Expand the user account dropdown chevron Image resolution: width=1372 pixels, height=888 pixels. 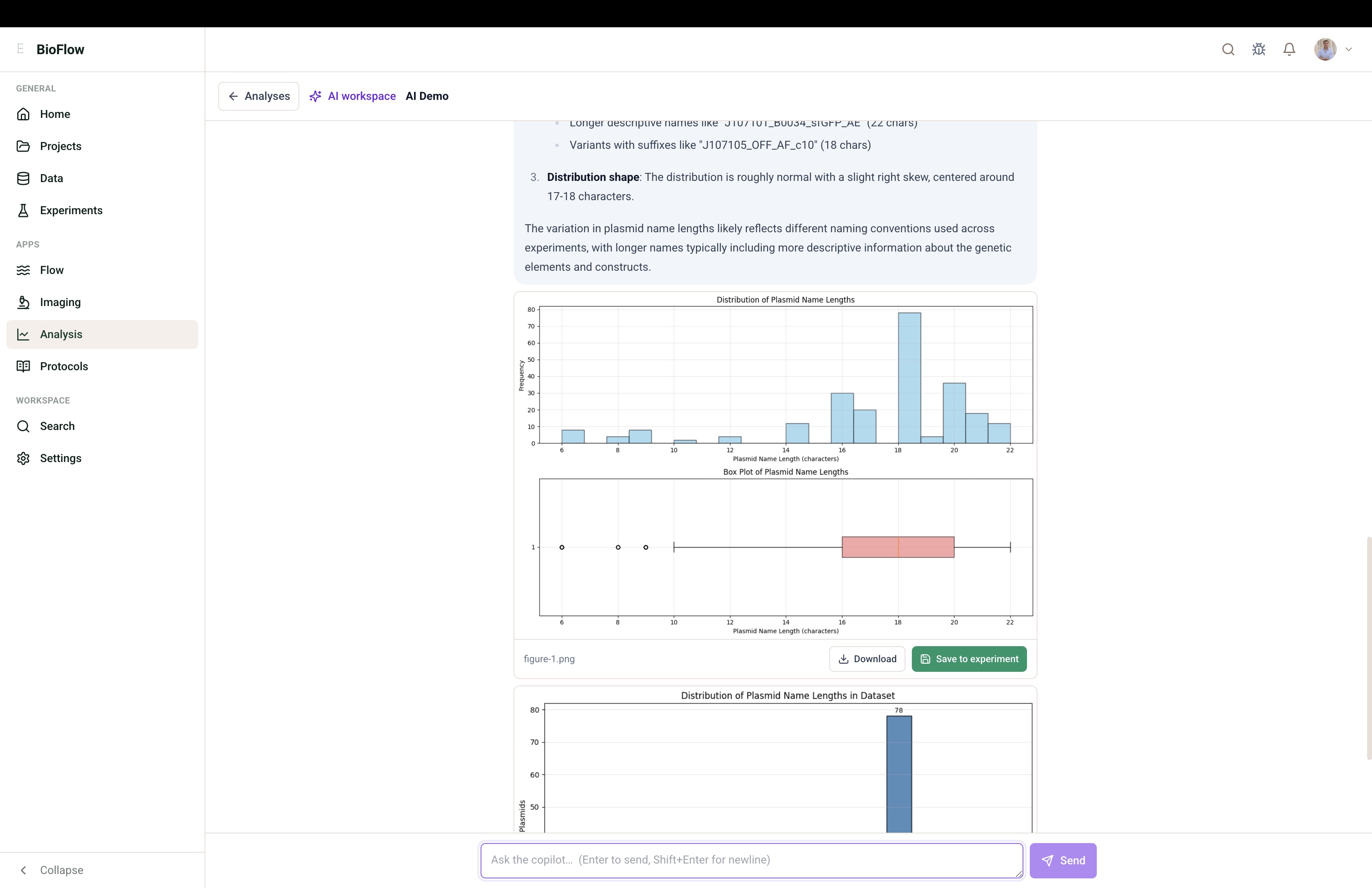[1348, 50]
